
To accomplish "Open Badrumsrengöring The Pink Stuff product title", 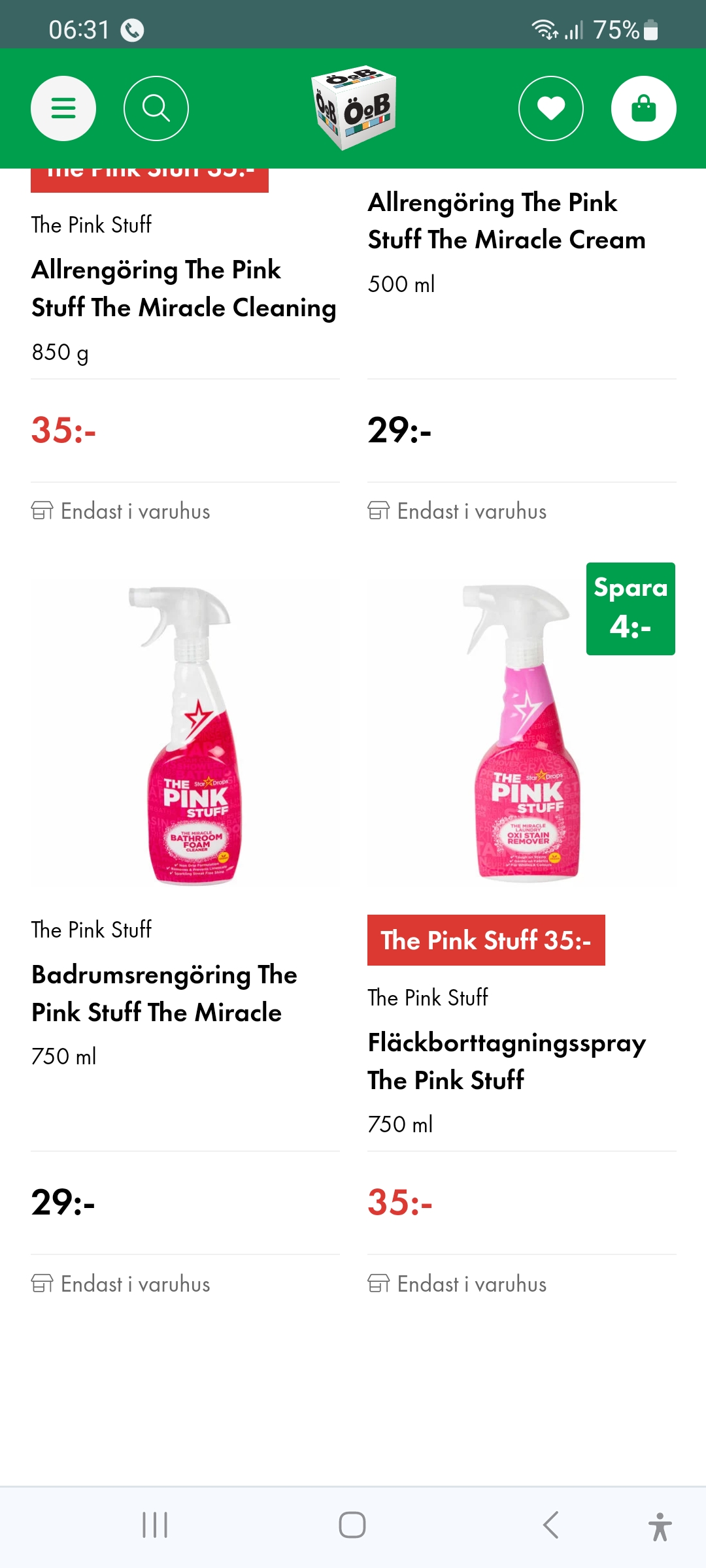I will (x=165, y=993).
